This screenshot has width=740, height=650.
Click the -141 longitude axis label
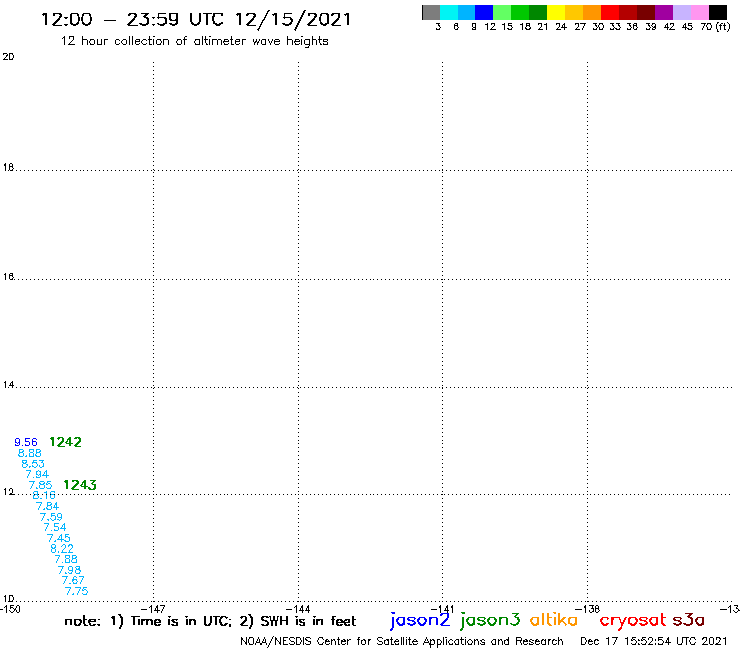click(442, 609)
